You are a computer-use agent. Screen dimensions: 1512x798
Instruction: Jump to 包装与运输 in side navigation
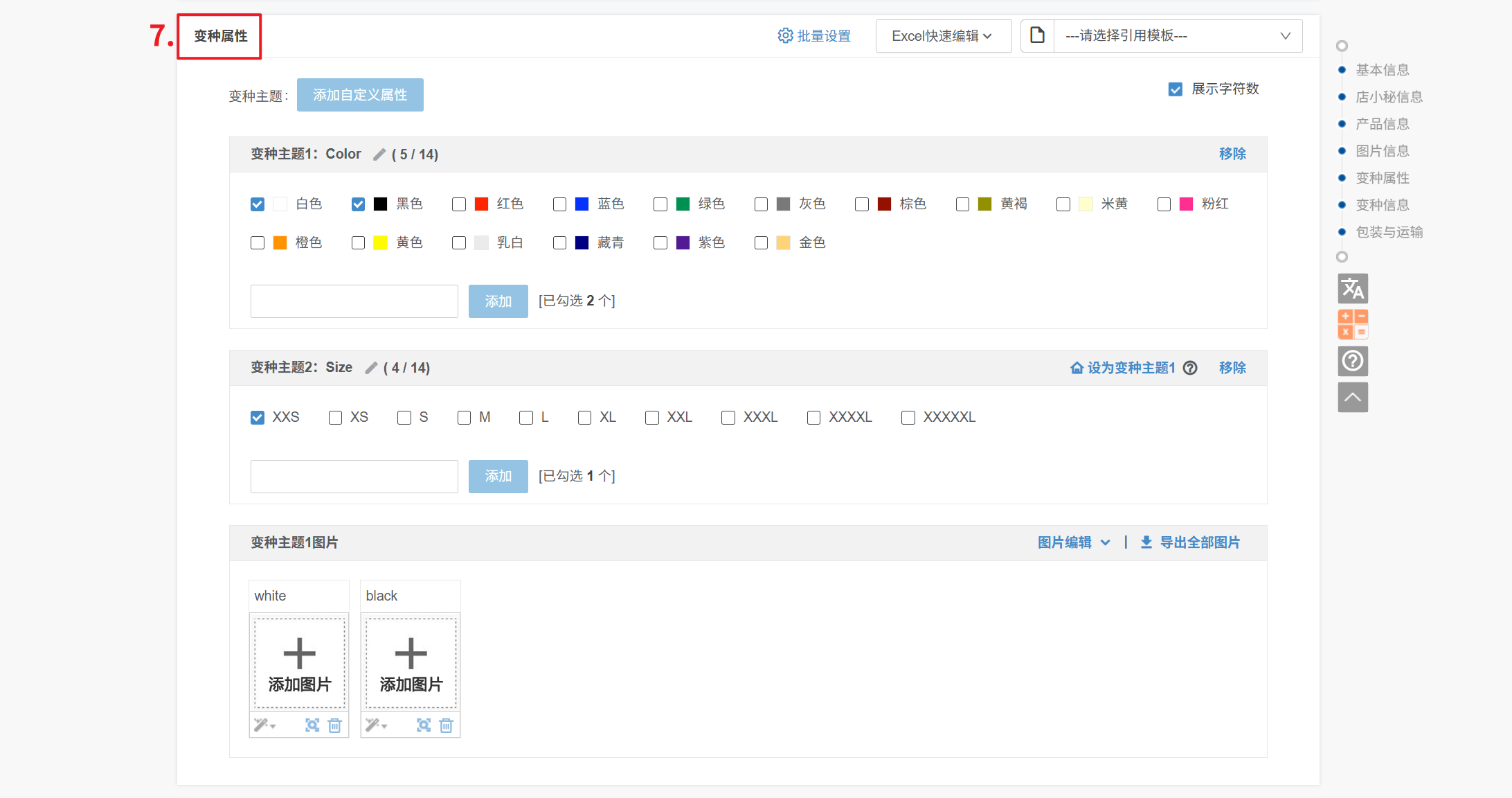1389,232
